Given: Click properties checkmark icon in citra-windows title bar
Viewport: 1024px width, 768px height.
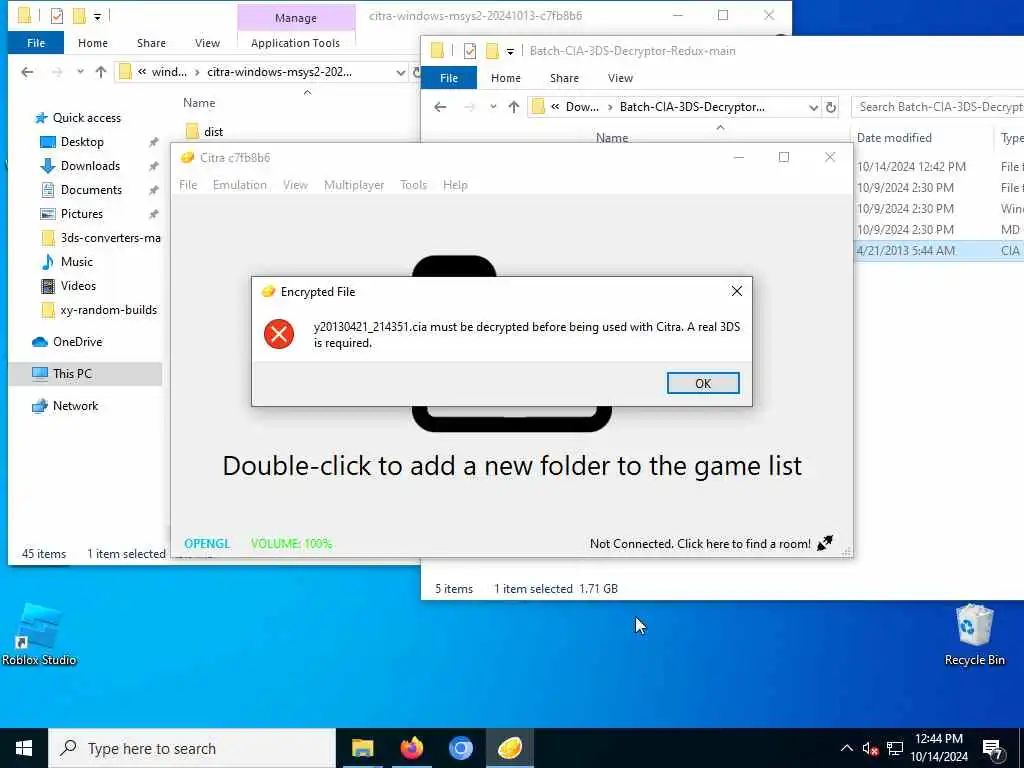Looking at the screenshot, I should click(x=57, y=16).
